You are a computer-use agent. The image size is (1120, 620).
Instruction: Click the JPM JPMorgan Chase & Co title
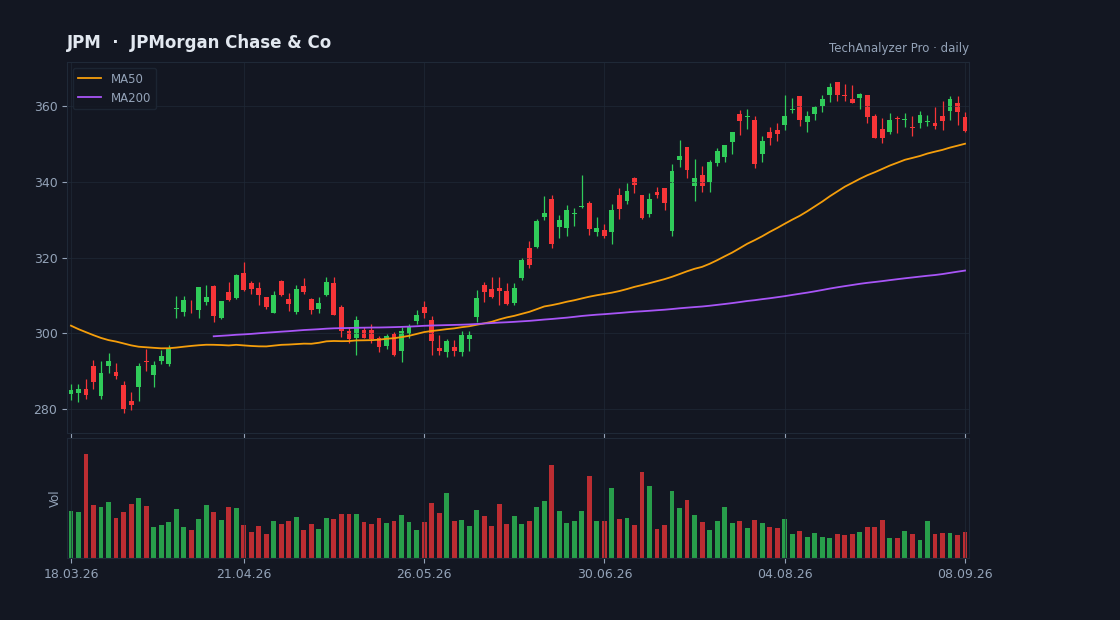(199, 43)
